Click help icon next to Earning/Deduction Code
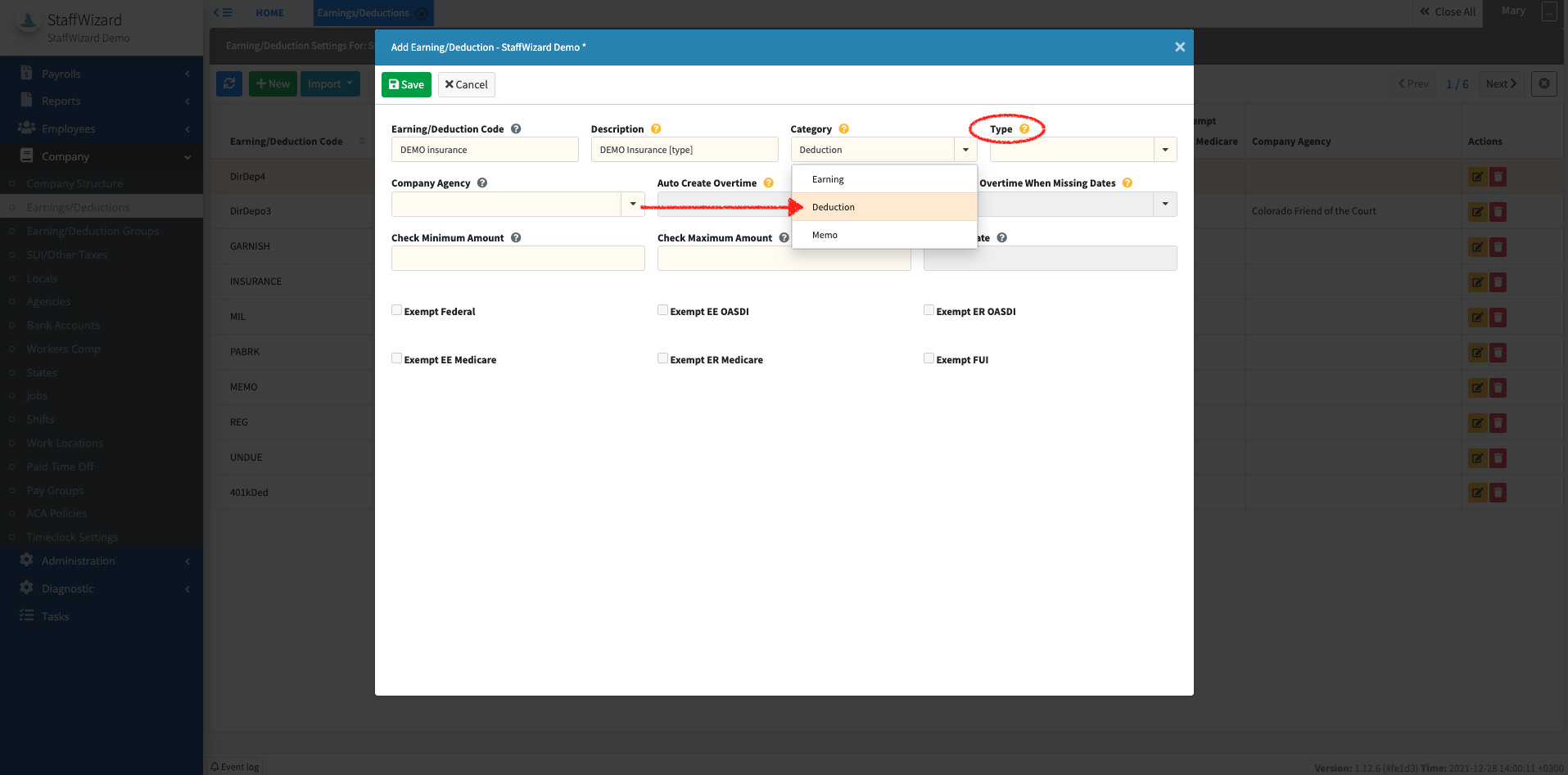Image resolution: width=1568 pixels, height=775 pixels. tap(516, 129)
